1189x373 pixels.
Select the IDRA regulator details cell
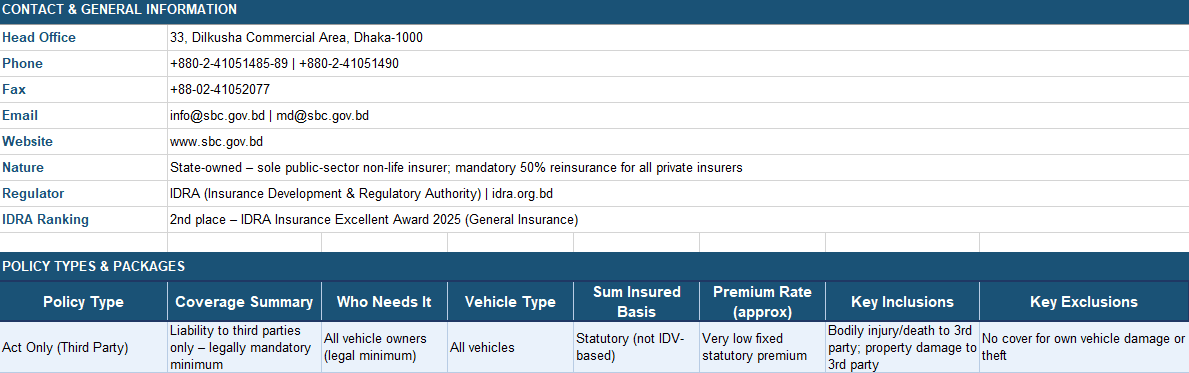click(678, 193)
